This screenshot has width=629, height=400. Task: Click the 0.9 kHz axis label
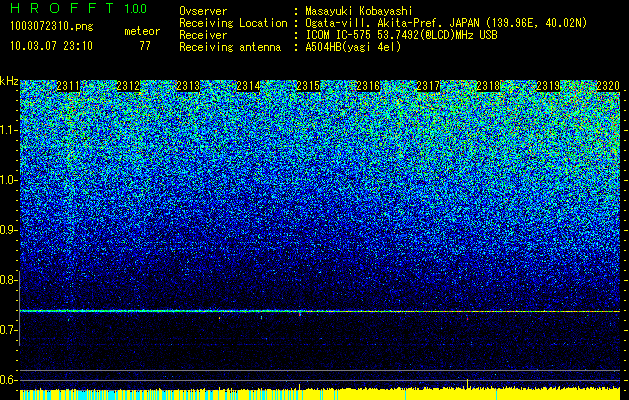(7, 230)
